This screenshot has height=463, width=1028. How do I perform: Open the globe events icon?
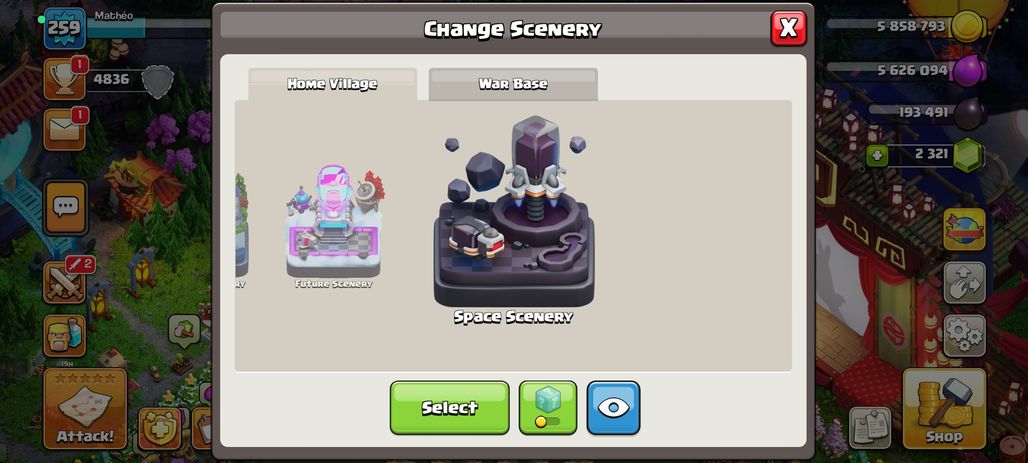click(964, 230)
